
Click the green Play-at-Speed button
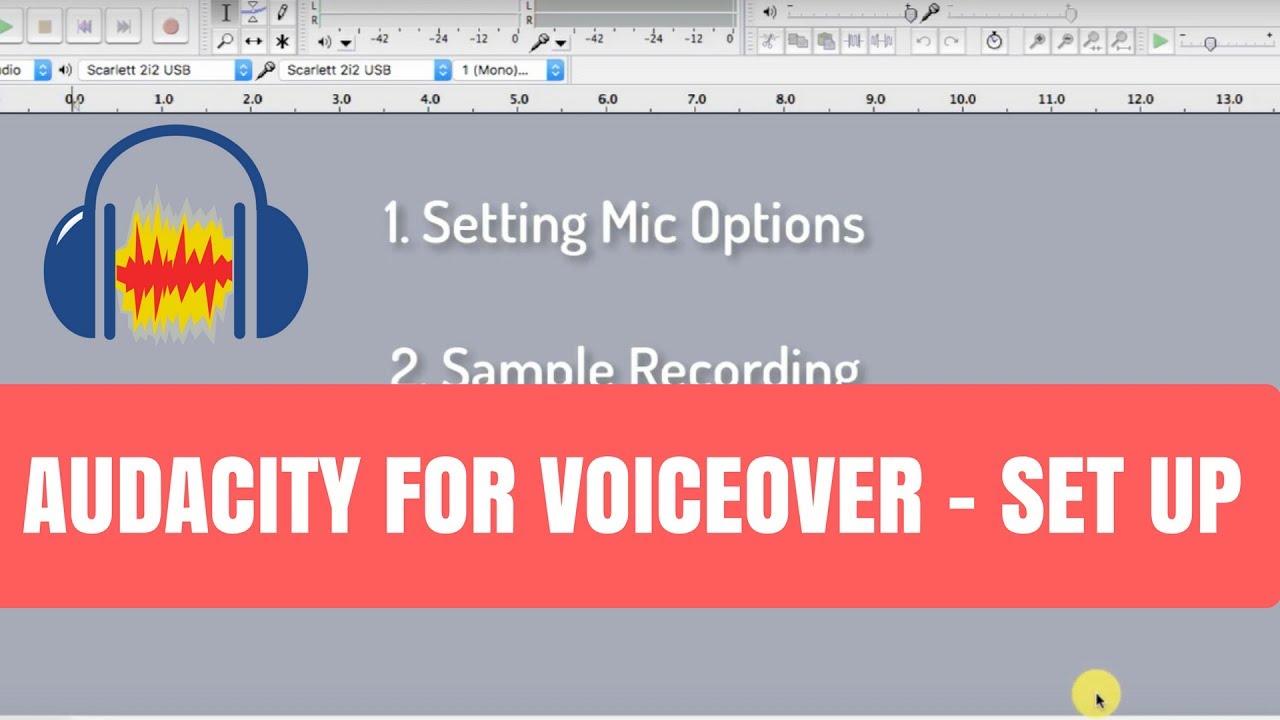coord(1160,41)
